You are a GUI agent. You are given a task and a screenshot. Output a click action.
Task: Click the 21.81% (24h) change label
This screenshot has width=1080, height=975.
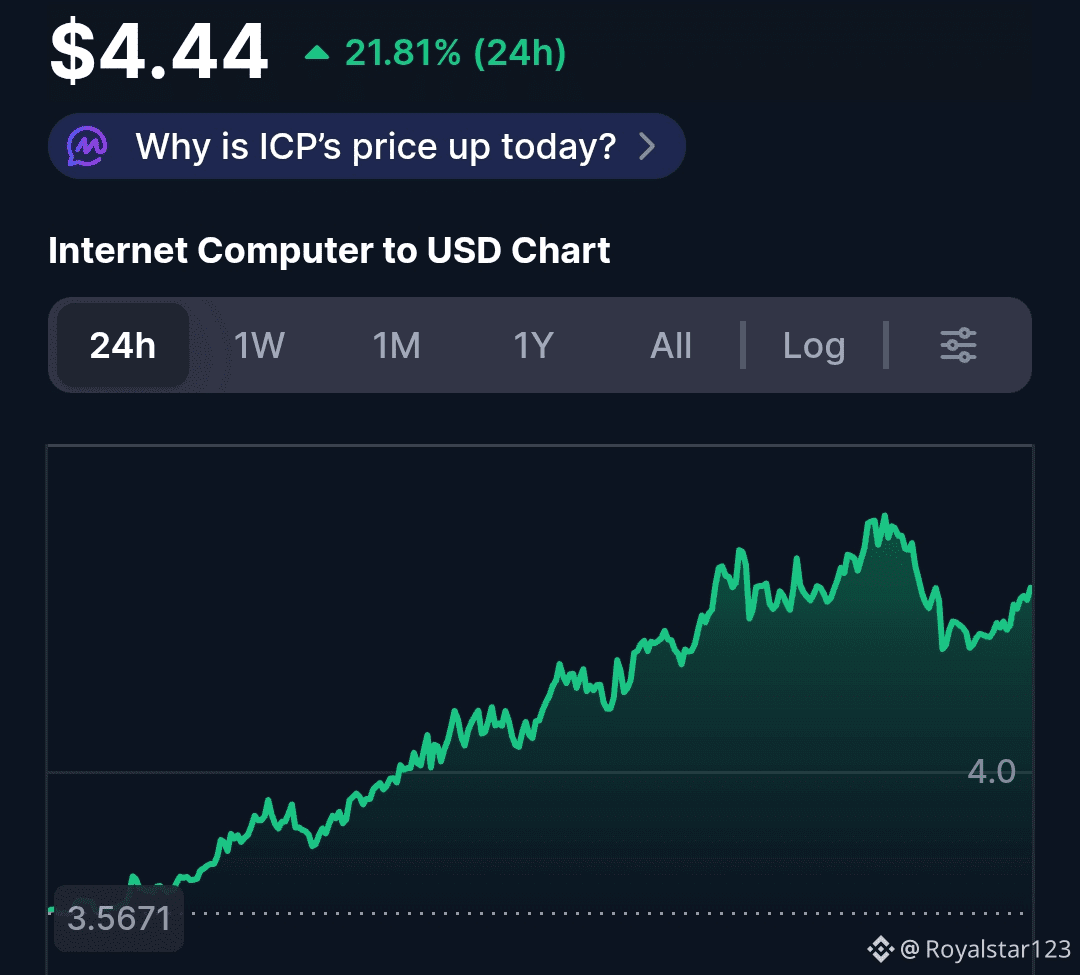(x=455, y=53)
